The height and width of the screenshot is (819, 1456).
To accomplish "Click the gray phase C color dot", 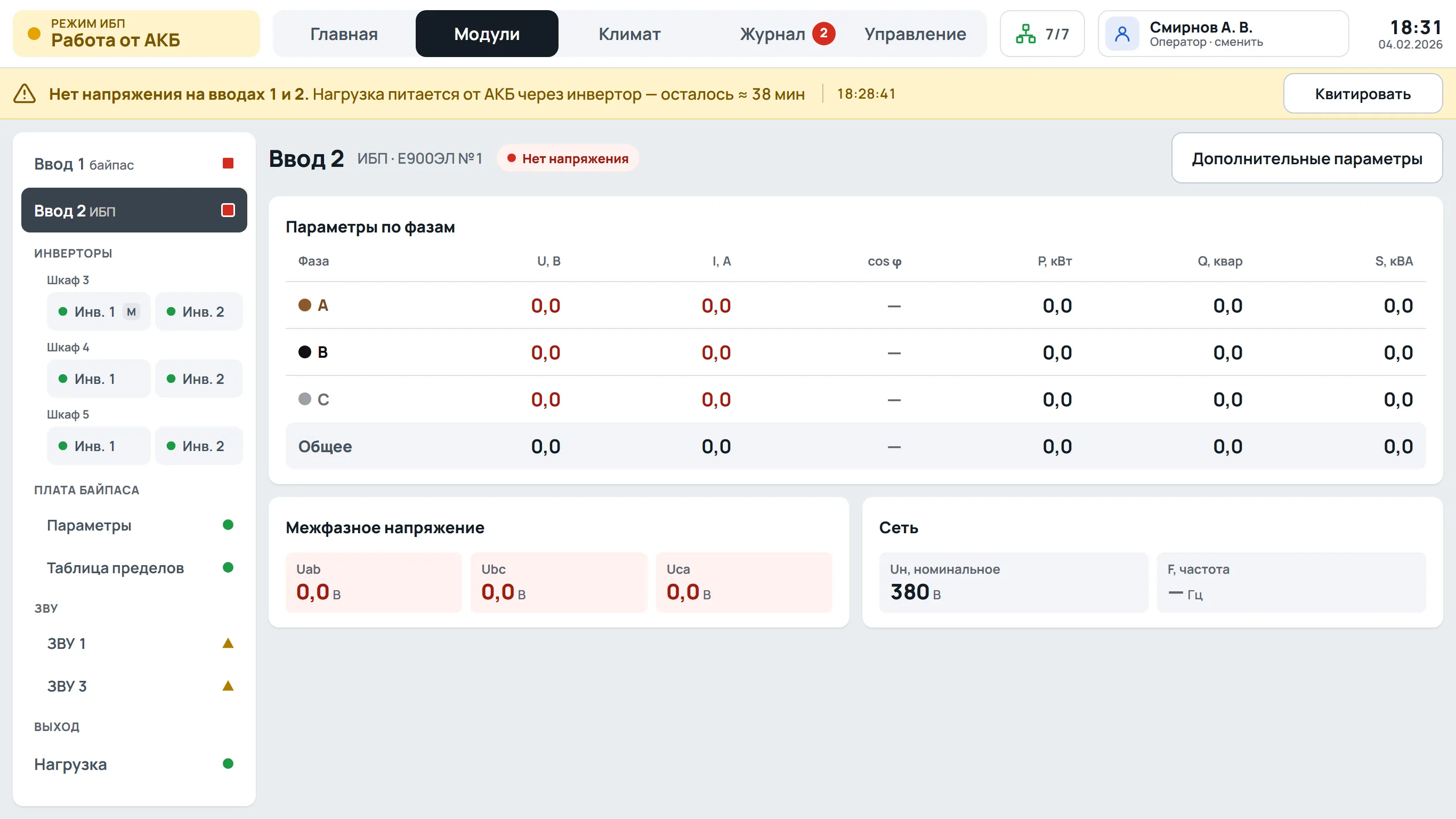I will coord(305,399).
